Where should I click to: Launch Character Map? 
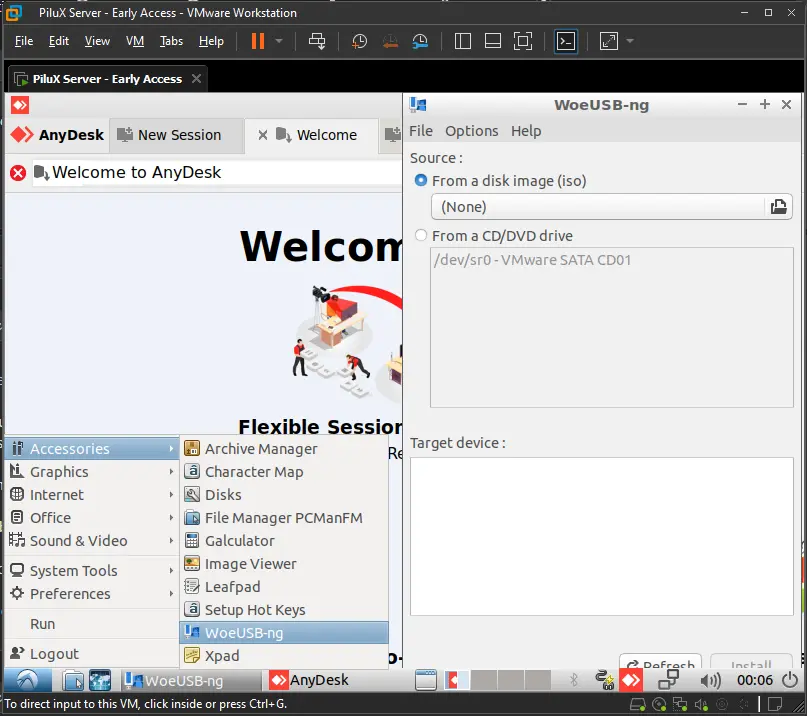pyautogui.click(x=284, y=471)
